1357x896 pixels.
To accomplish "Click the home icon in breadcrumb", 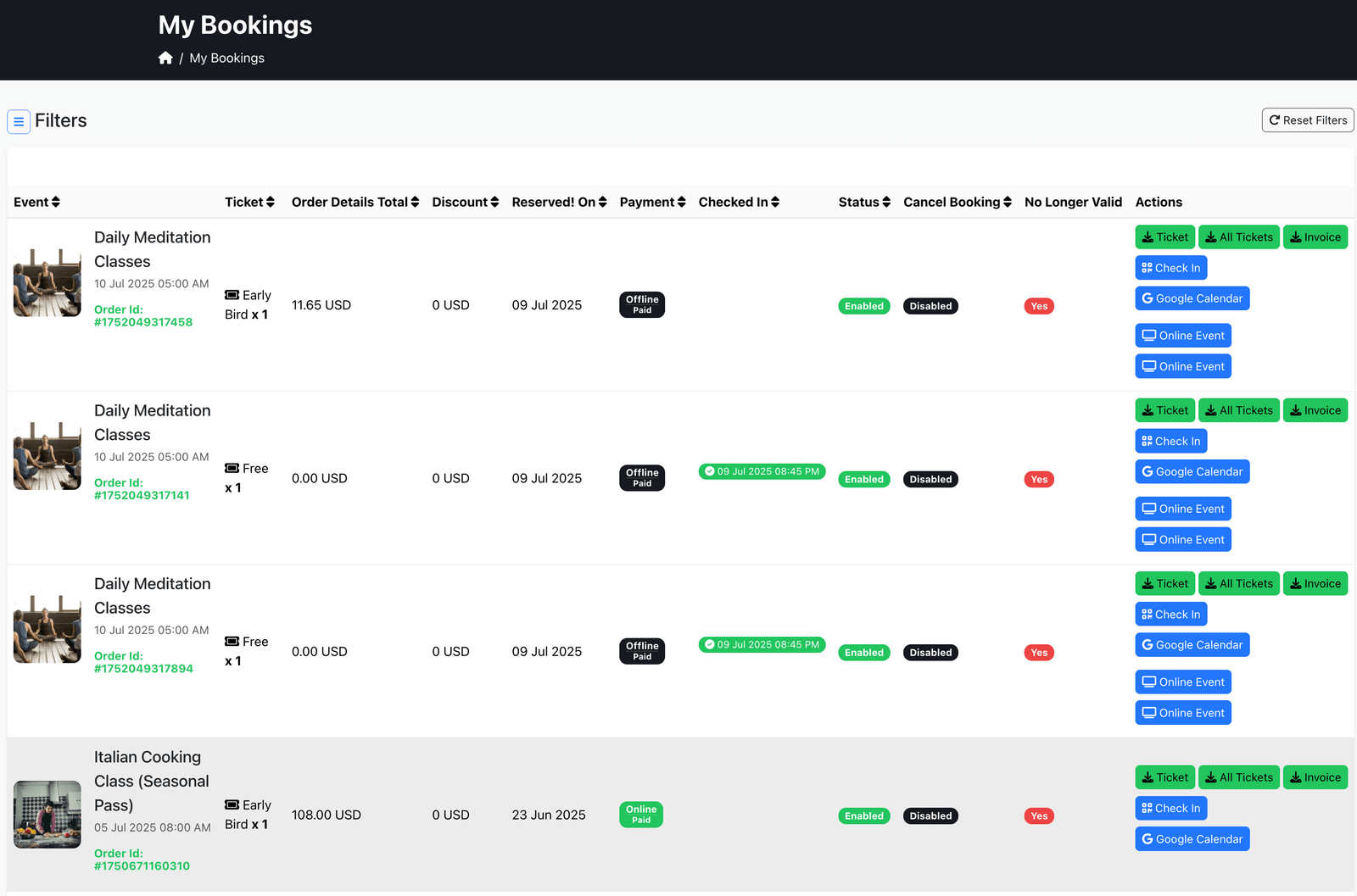I will pyautogui.click(x=165, y=58).
